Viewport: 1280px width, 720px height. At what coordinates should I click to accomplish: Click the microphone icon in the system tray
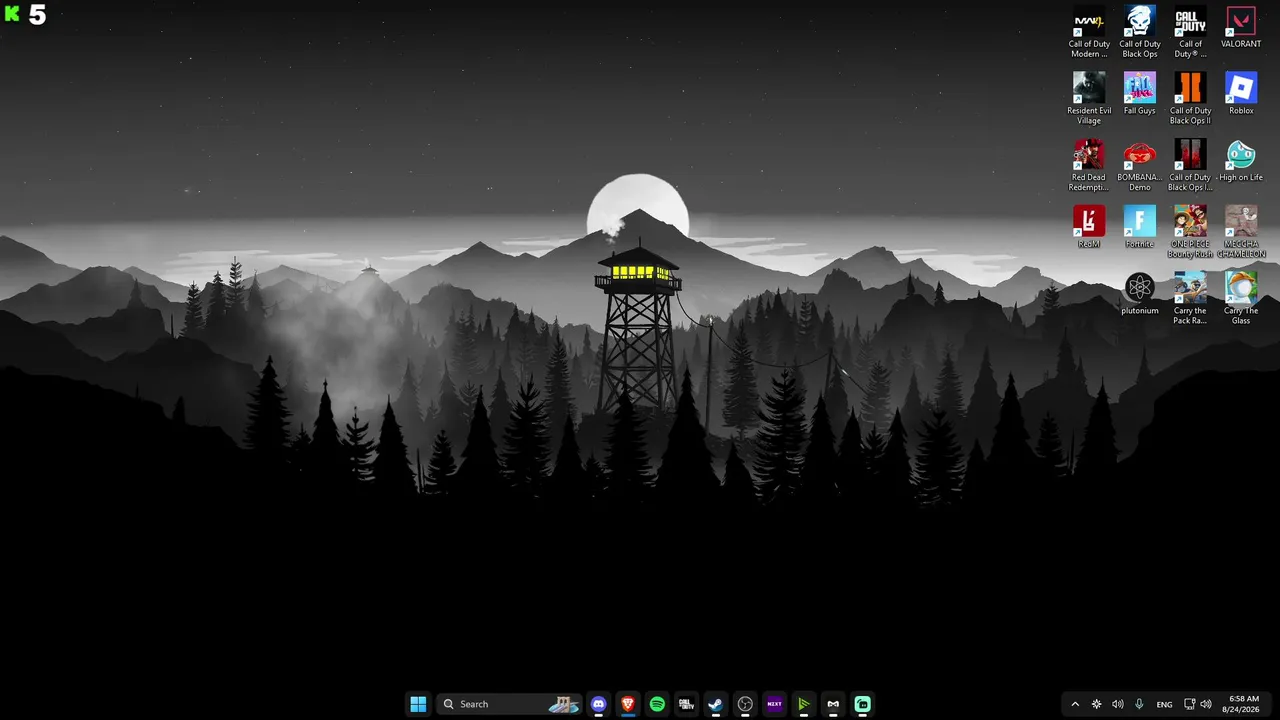[1139, 704]
